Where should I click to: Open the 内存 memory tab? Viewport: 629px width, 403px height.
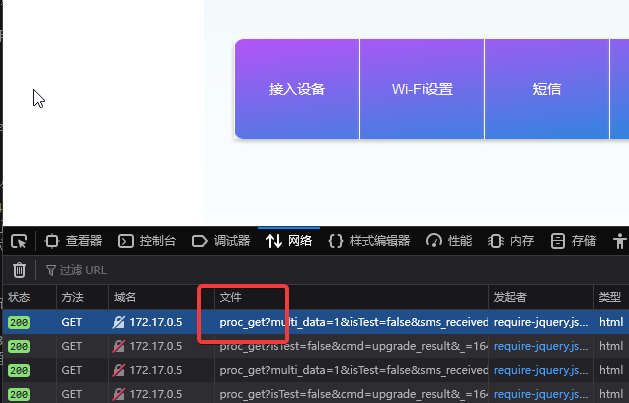click(511, 241)
